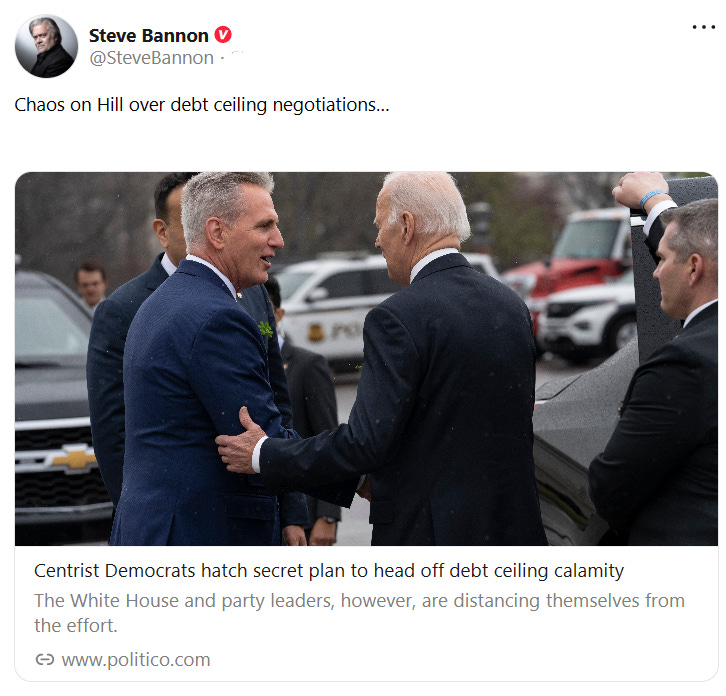Open the article preview photo of the handshake
Viewport: 726px width, 696px height.
pos(366,359)
